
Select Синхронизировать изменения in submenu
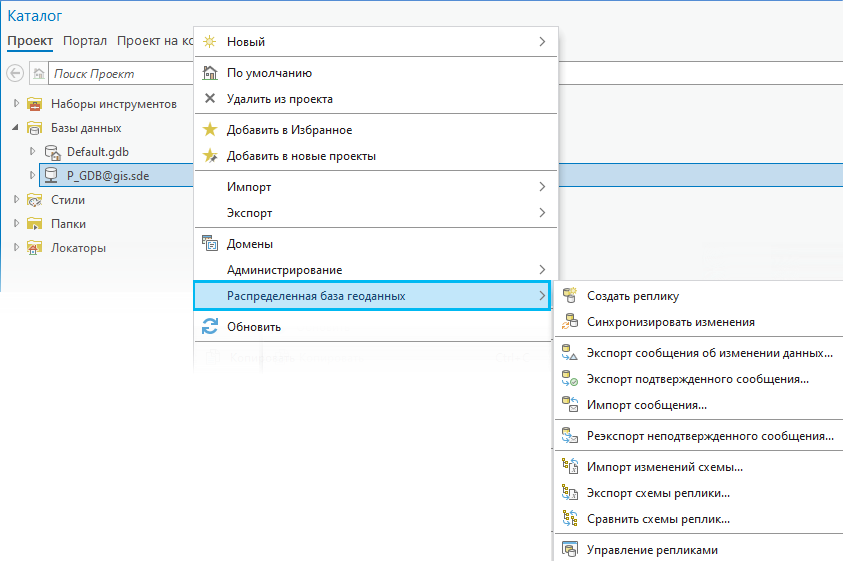[699, 322]
